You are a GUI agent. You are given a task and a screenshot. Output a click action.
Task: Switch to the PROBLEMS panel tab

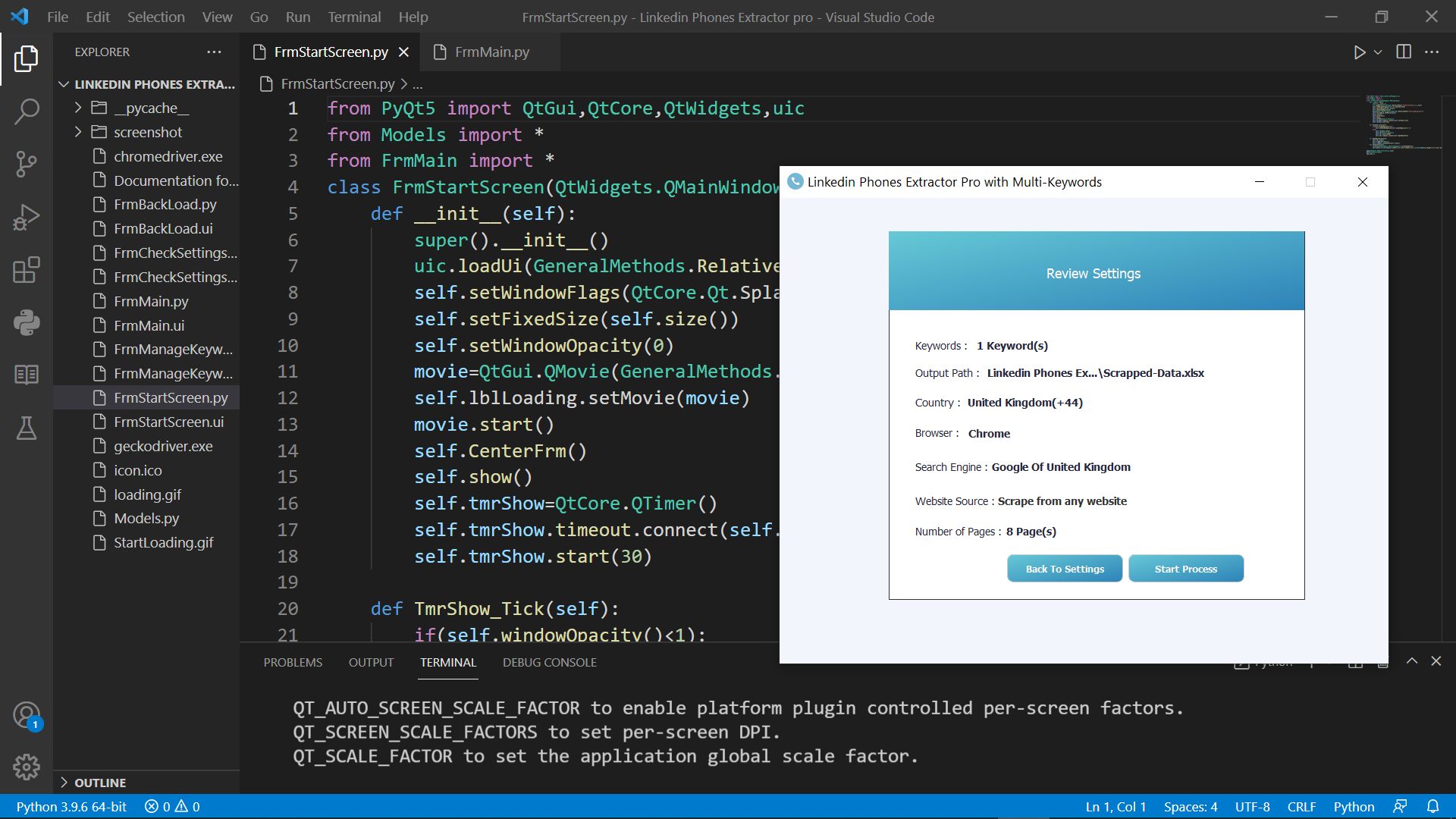293,662
